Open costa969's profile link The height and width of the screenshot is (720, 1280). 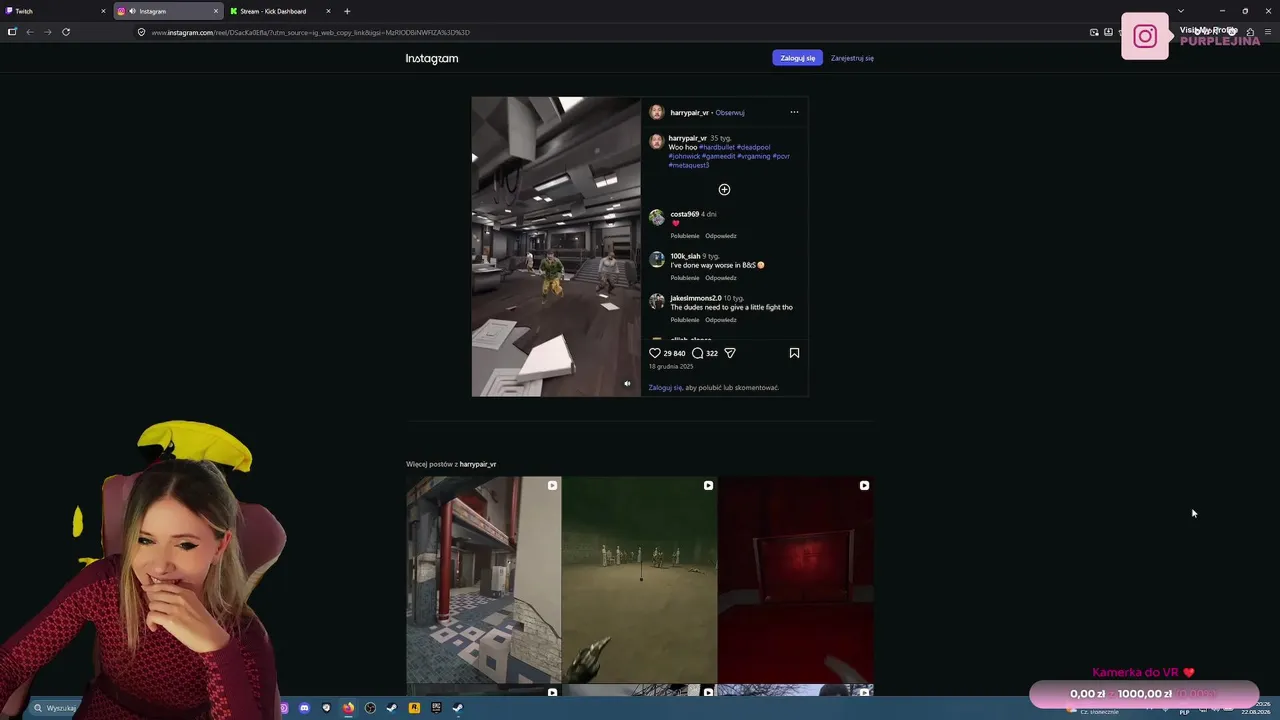tap(685, 214)
